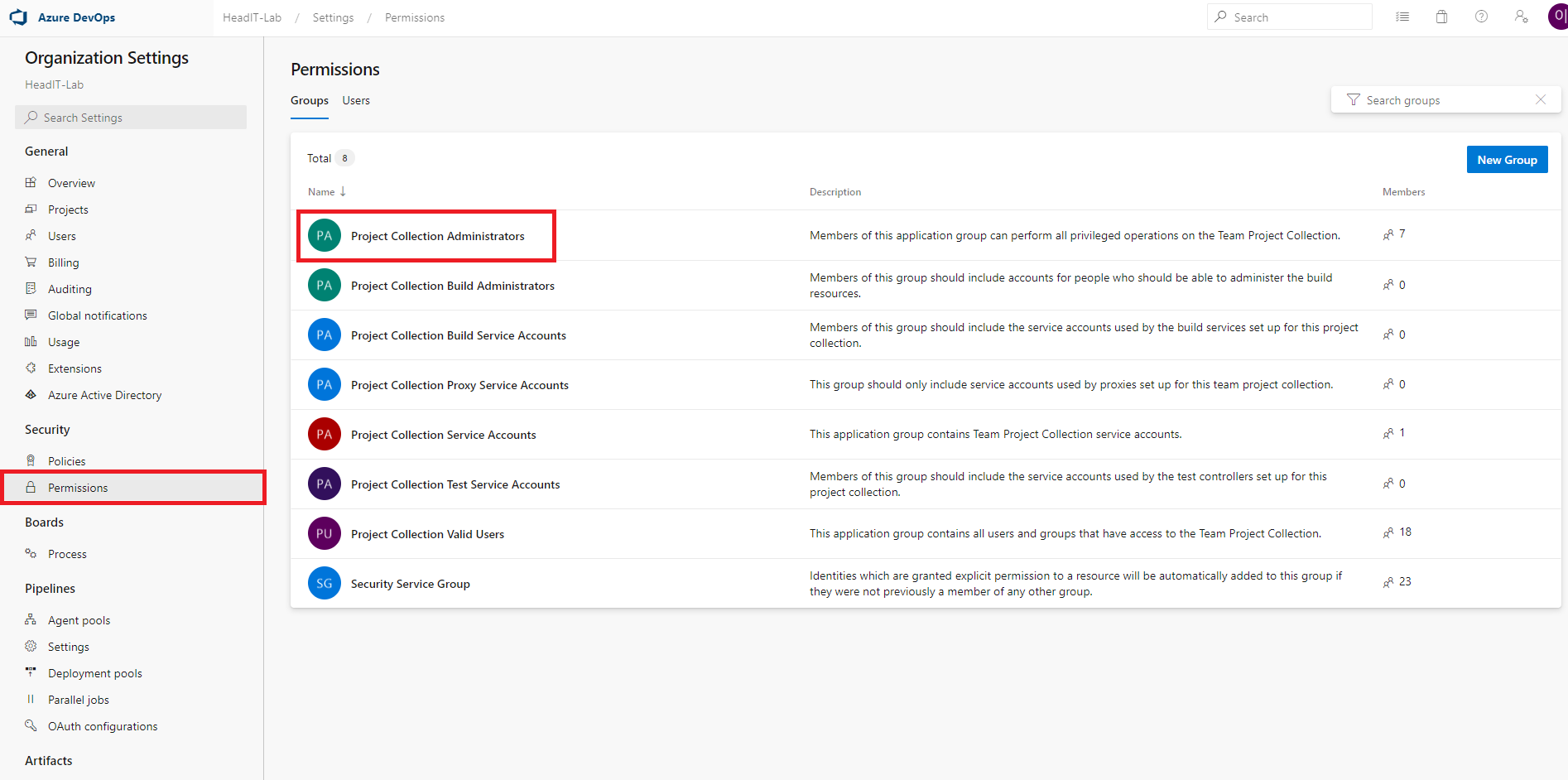Image resolution: width=1568 pixels, height=780 pixels.
Task: Click the New Group button
Action: pyautogui.click(x=1507, y=160)
